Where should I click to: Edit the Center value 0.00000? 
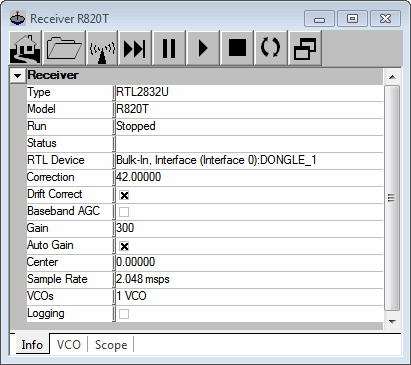click(249, 262)
